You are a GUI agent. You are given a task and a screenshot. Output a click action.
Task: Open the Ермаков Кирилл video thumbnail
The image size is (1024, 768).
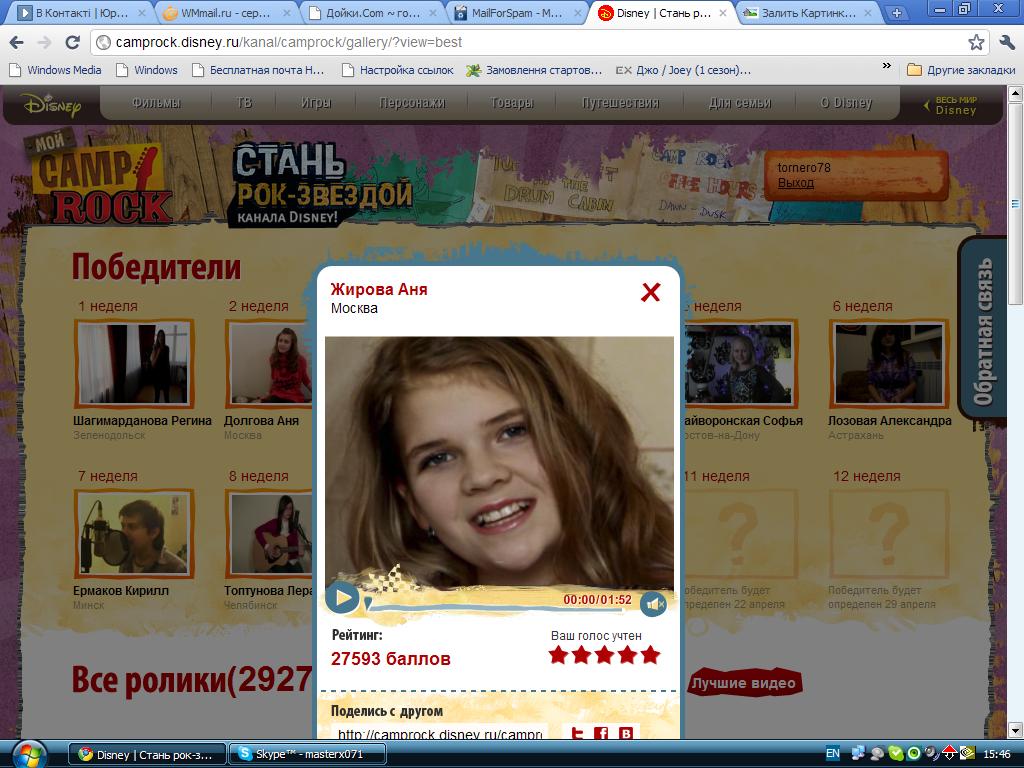point(134,534)
